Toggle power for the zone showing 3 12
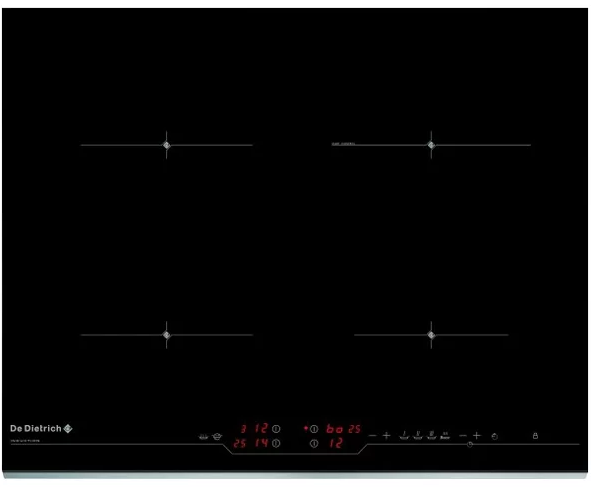 [x=276, y=429]
